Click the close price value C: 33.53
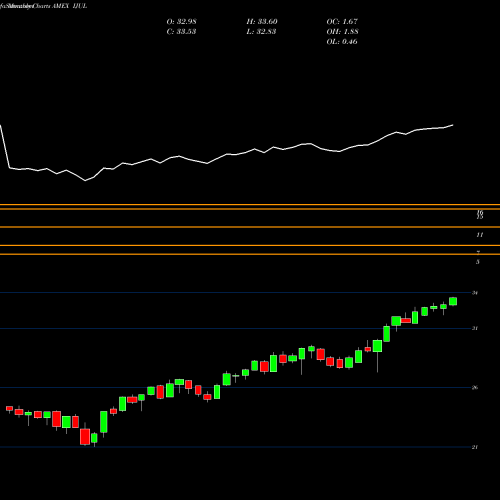This screenshot has width=500, height=500. (181, 32)
